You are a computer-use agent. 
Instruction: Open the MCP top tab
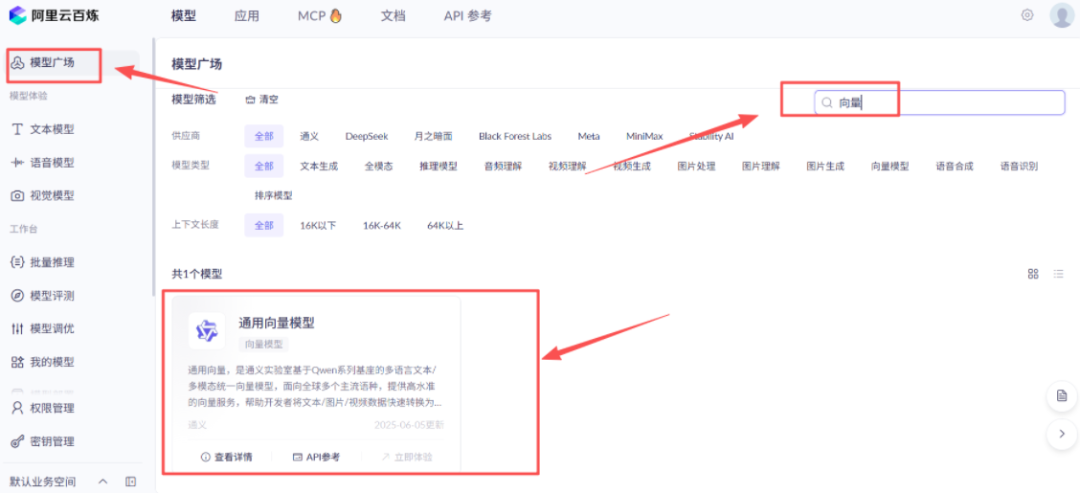point(320,16)
